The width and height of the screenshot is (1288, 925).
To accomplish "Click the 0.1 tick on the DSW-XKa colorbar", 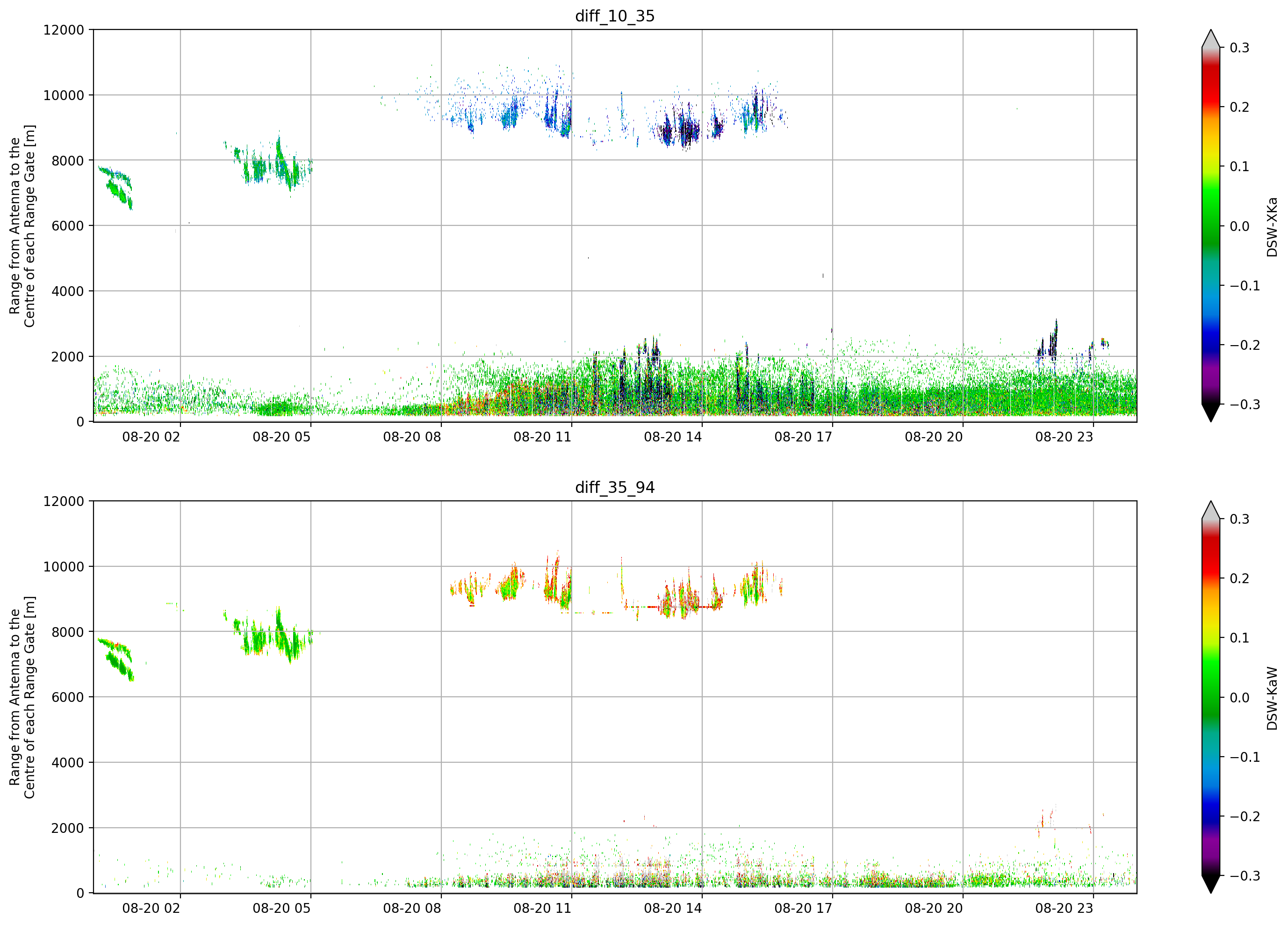I will click(x=1240, y=166).
